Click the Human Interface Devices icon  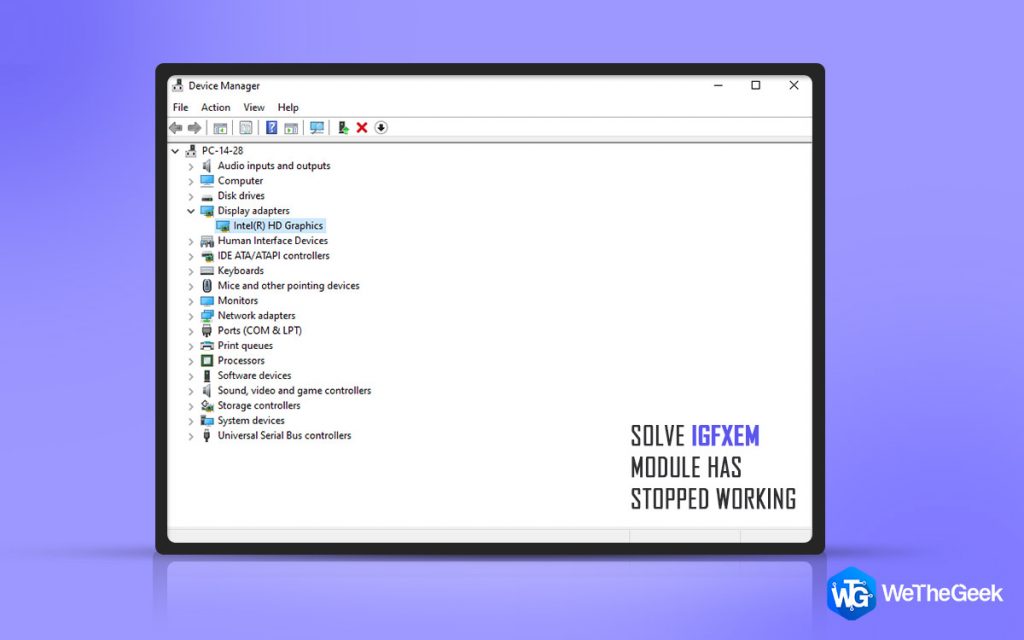coord(207,241)
